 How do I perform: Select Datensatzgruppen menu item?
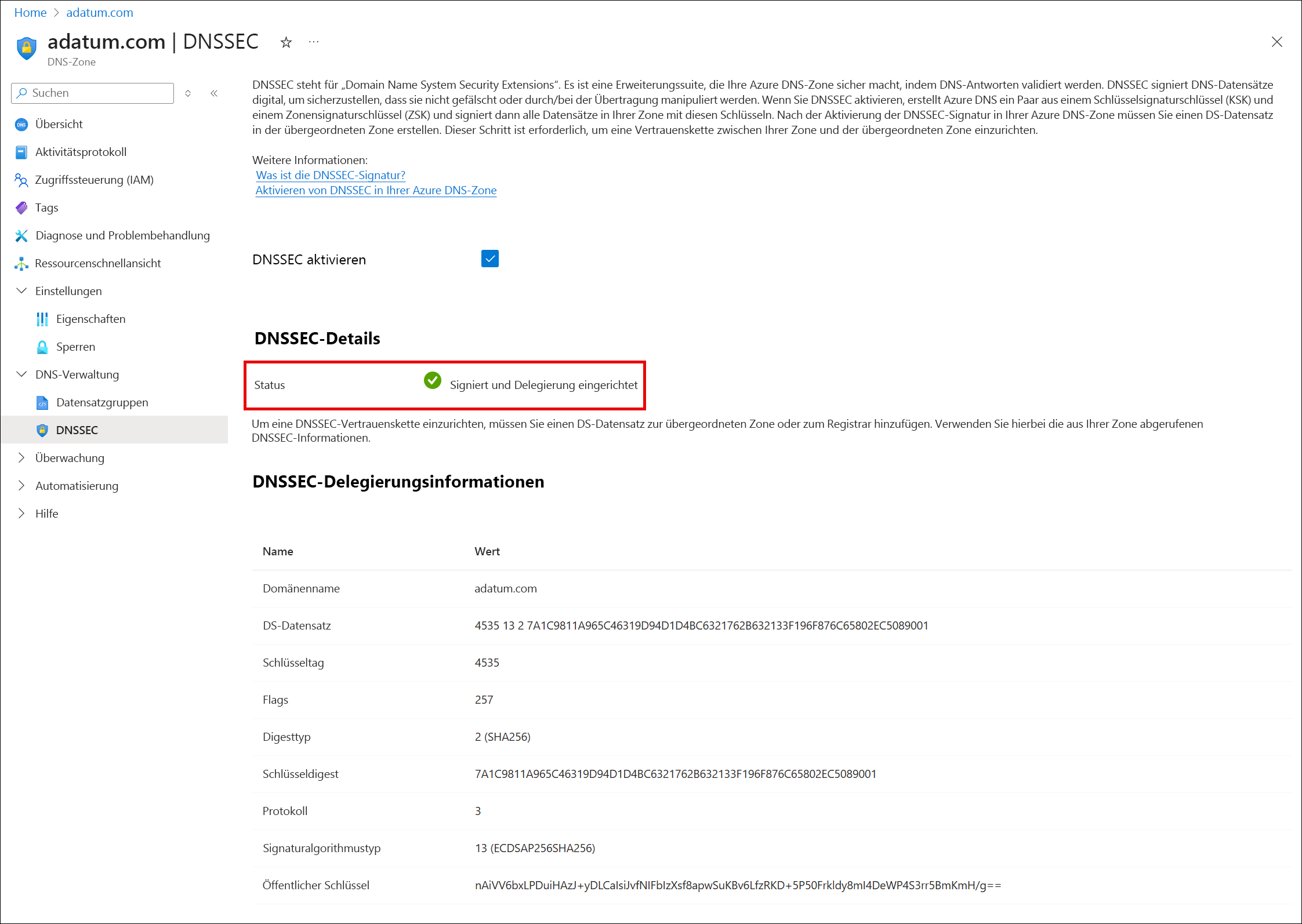point(102,402)
